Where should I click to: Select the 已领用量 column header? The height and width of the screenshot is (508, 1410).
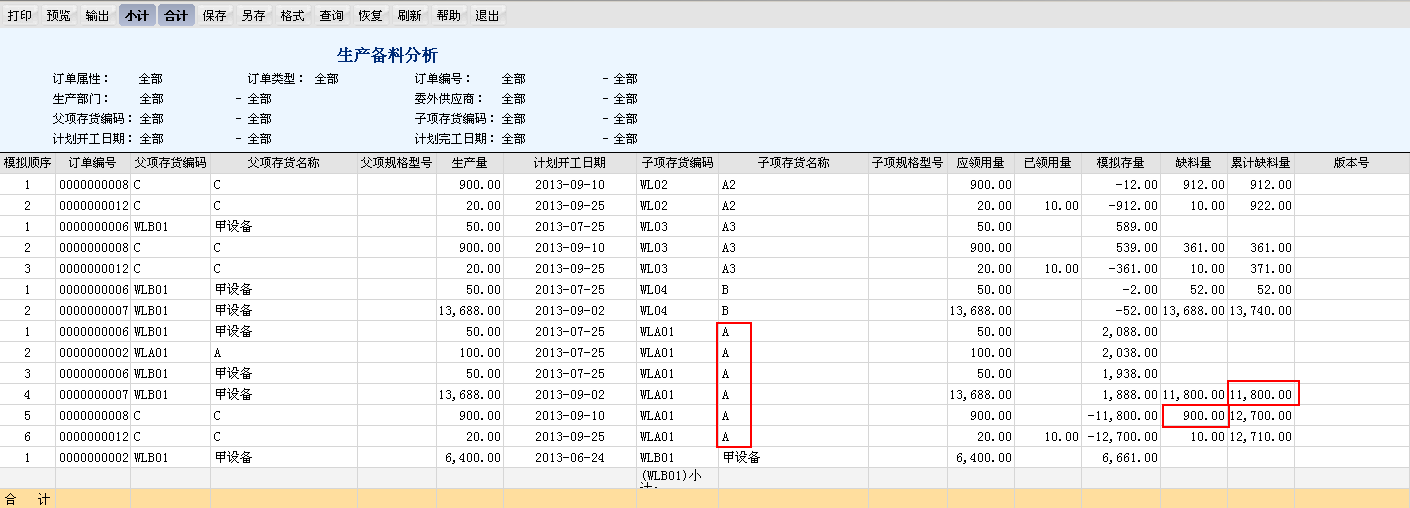[1047, 163]
